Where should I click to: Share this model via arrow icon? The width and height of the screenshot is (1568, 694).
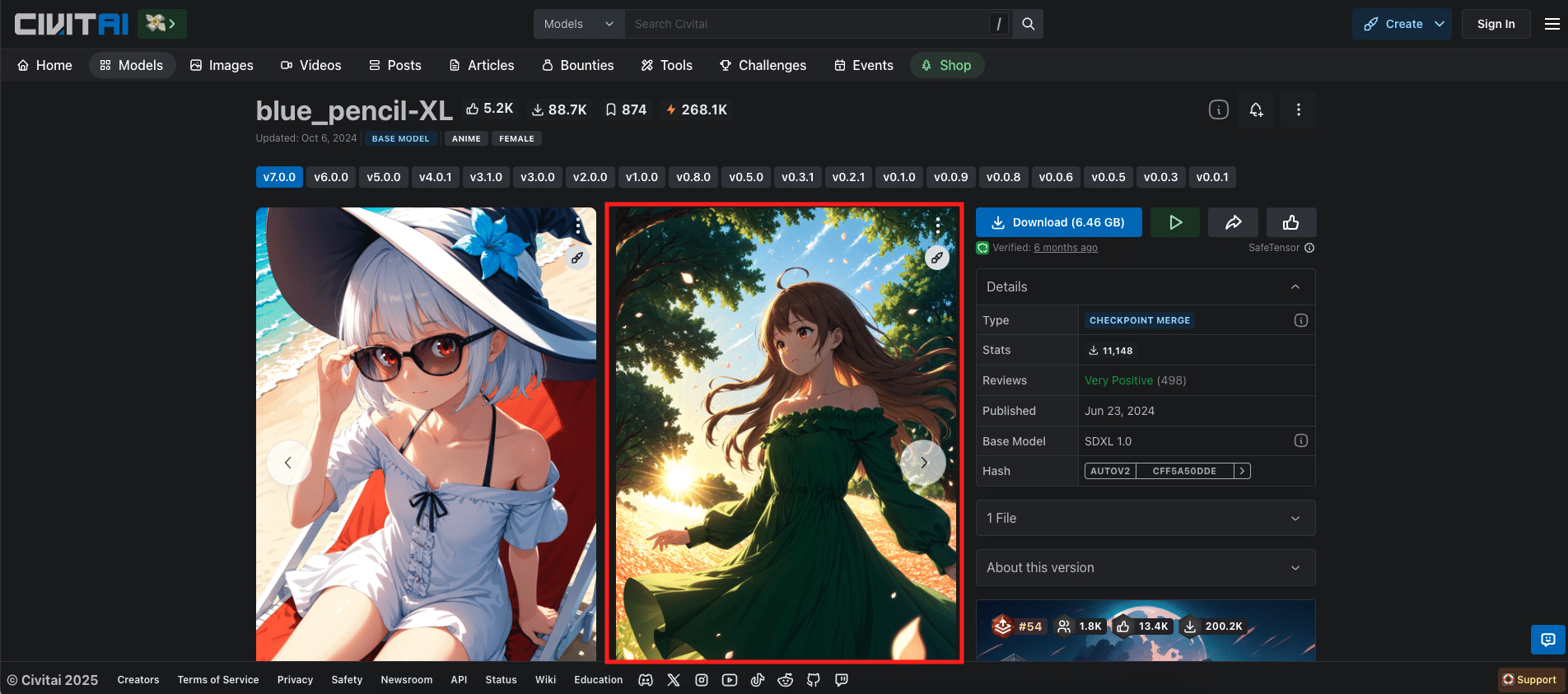pos(1233,222)
